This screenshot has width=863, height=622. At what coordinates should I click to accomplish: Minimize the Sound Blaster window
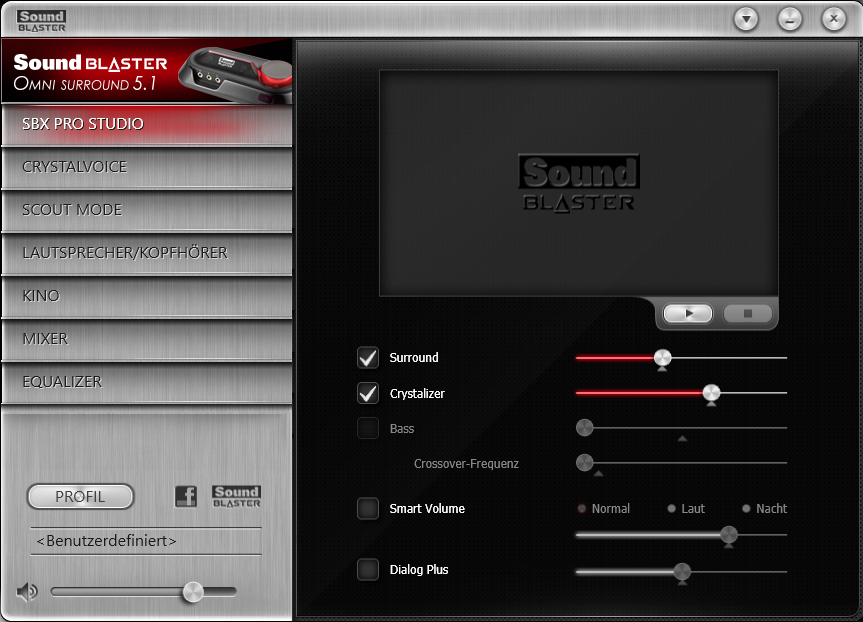coord(790,20)
